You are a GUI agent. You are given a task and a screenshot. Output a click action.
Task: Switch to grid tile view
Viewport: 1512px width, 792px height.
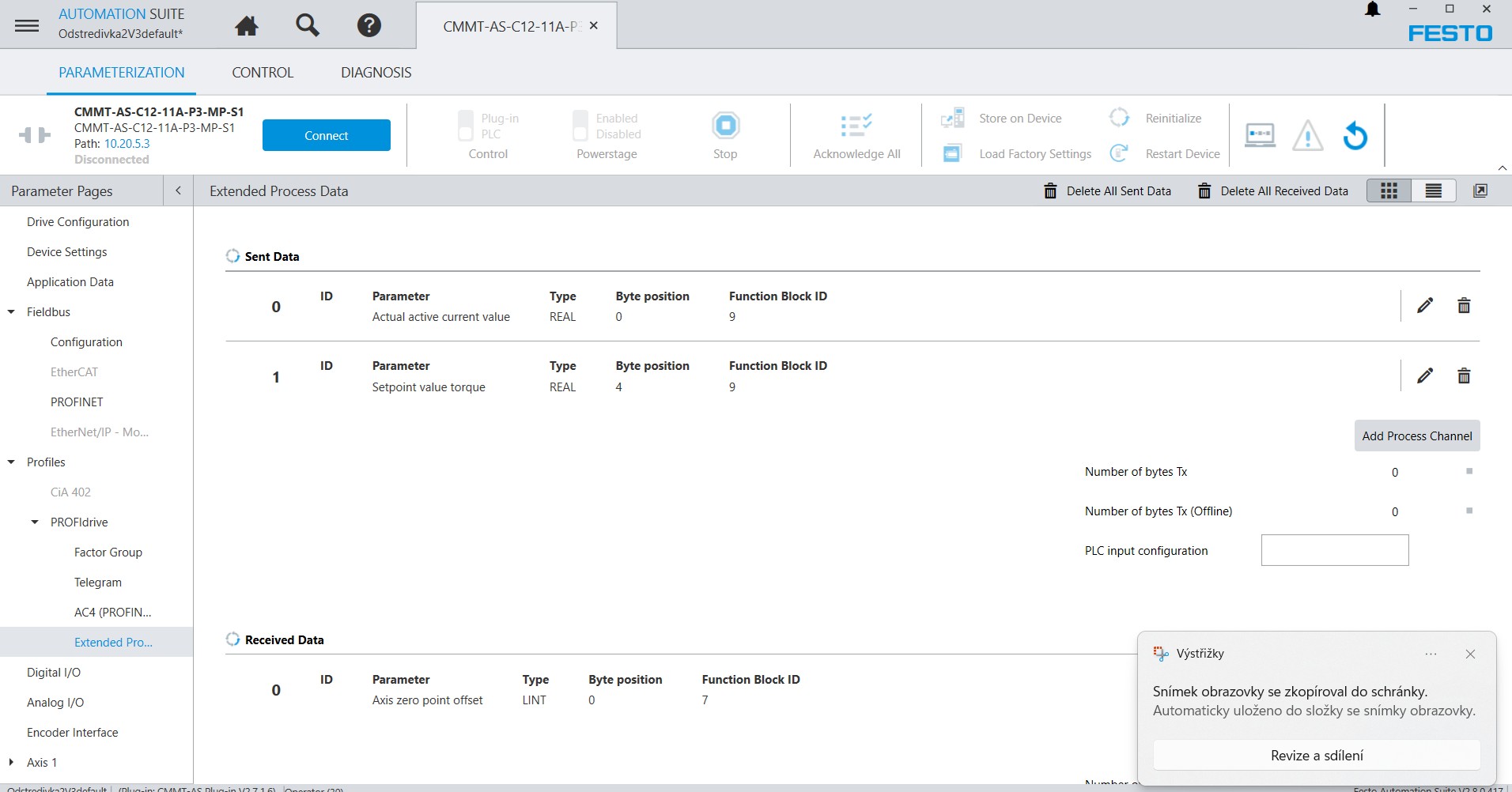pyautogui.click(x=1389, y=190)
